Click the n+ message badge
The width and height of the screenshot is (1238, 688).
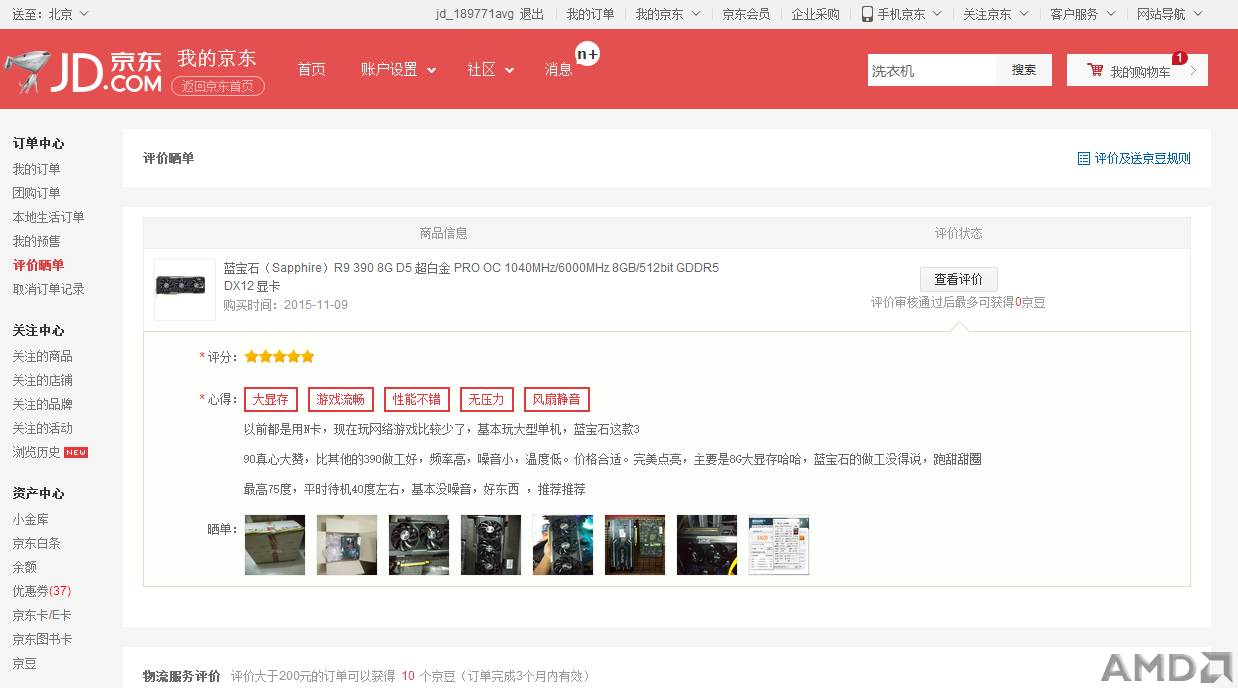(587, 54)
